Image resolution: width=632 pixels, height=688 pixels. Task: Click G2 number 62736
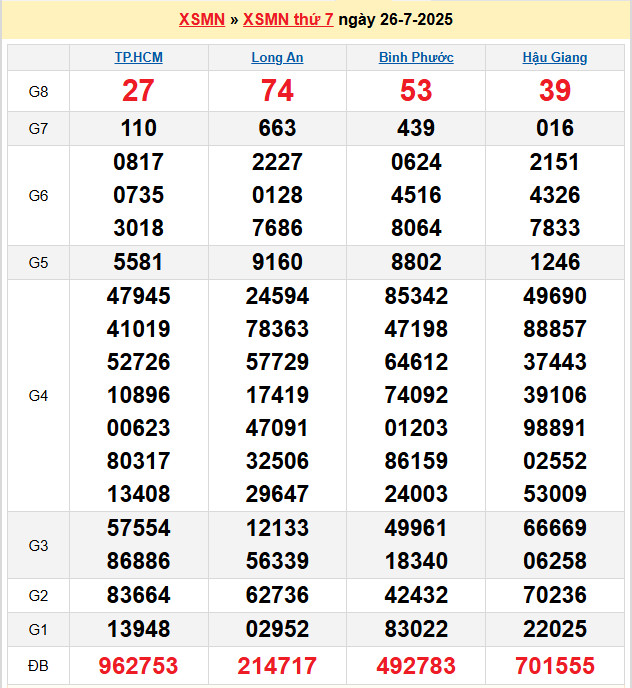pyautogui.click(x=277, y=595)
